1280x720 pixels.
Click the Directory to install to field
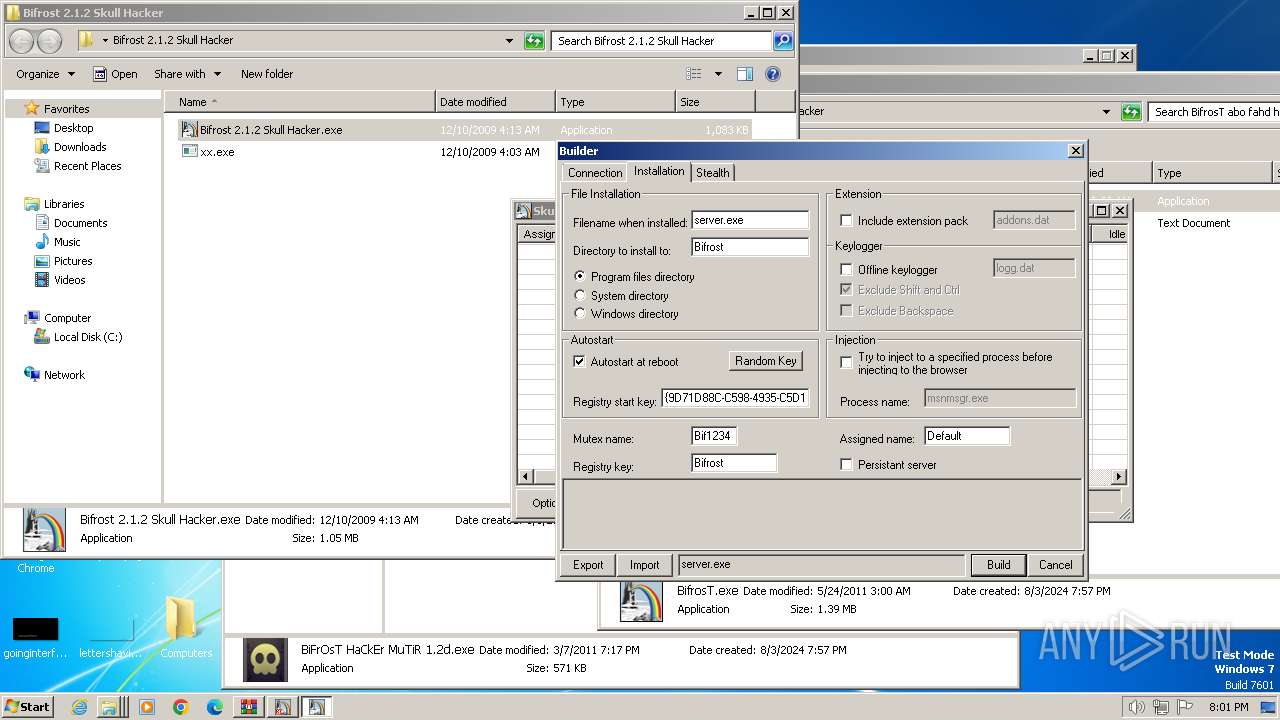tap(750, 247)
